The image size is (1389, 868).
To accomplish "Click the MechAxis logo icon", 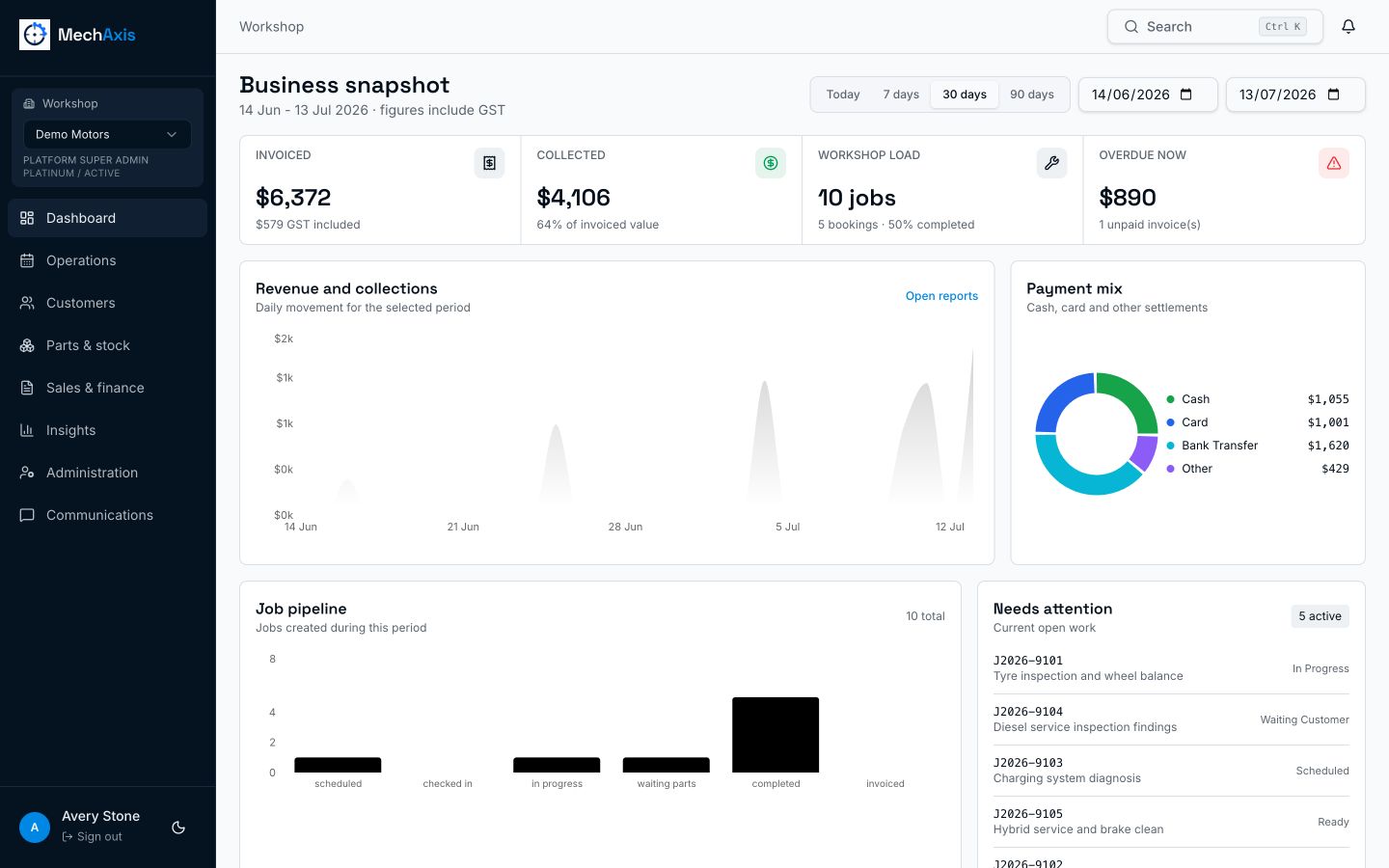I will coord(35,35).
